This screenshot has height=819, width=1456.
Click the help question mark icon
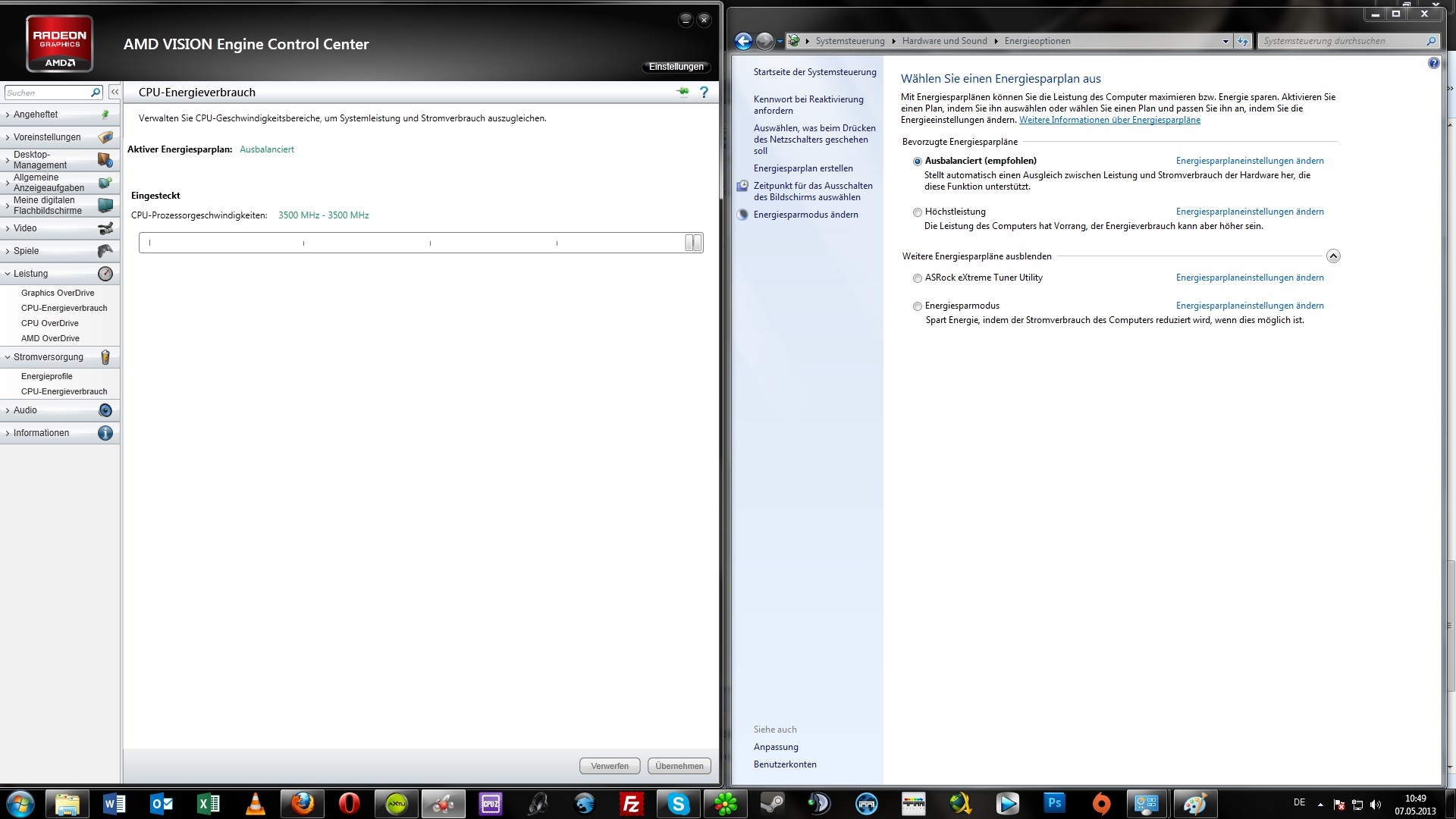(x=704, y=93)
